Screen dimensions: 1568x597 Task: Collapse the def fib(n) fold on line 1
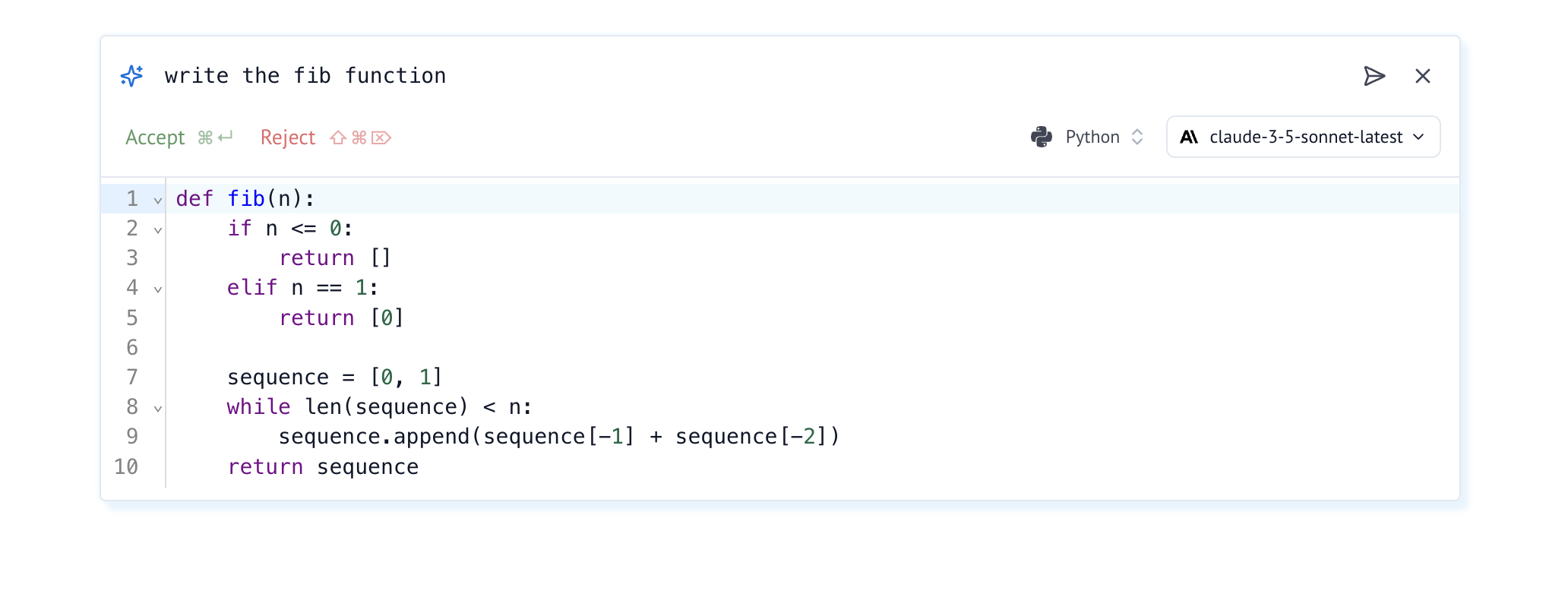(x=158, y=201)
